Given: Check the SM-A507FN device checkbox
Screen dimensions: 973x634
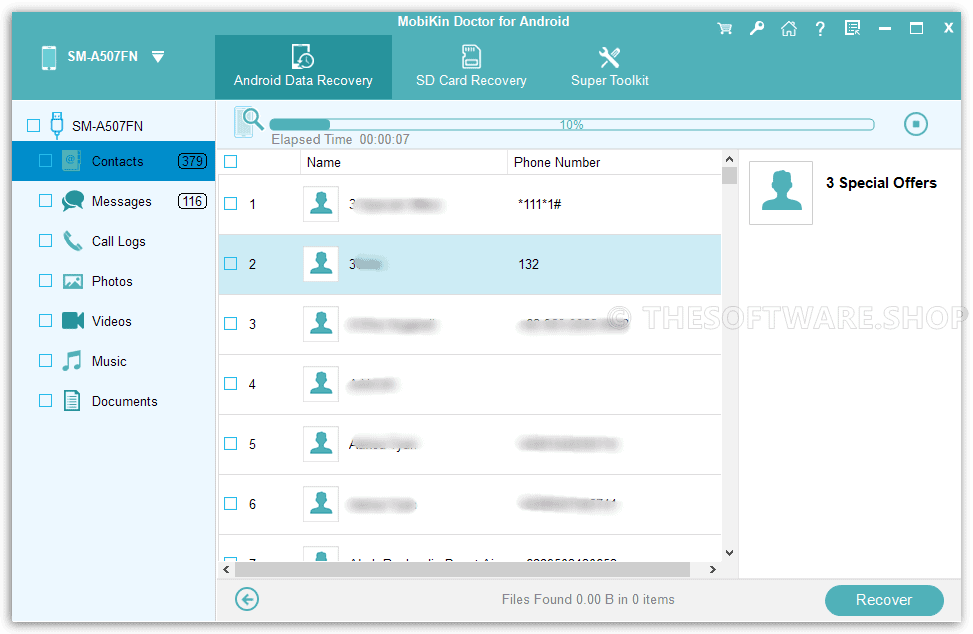Looking at the screenshot, I should pyautogui.click(x=34, y=126).
